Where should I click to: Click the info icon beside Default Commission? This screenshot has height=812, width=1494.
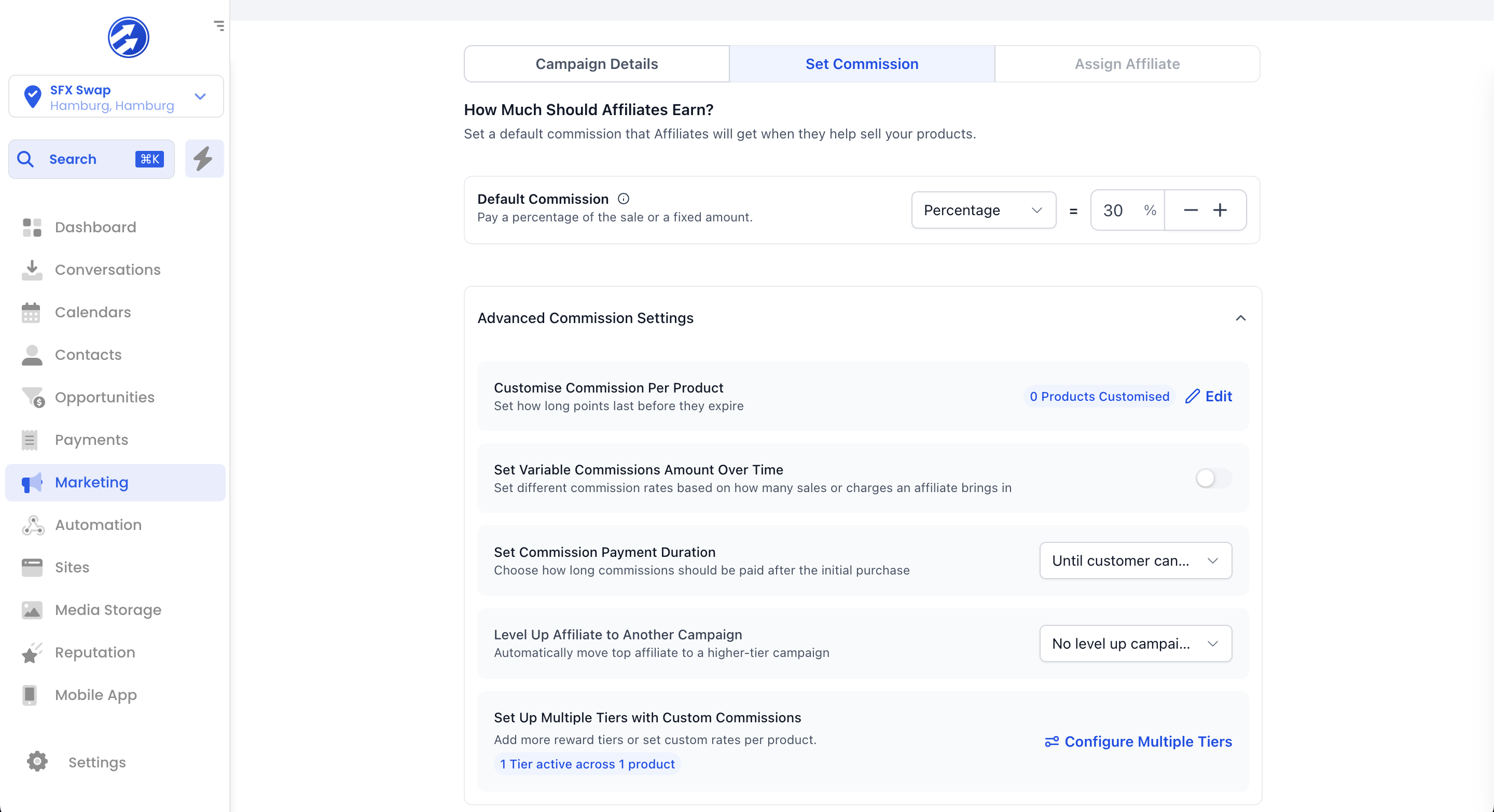pos(624,199)
